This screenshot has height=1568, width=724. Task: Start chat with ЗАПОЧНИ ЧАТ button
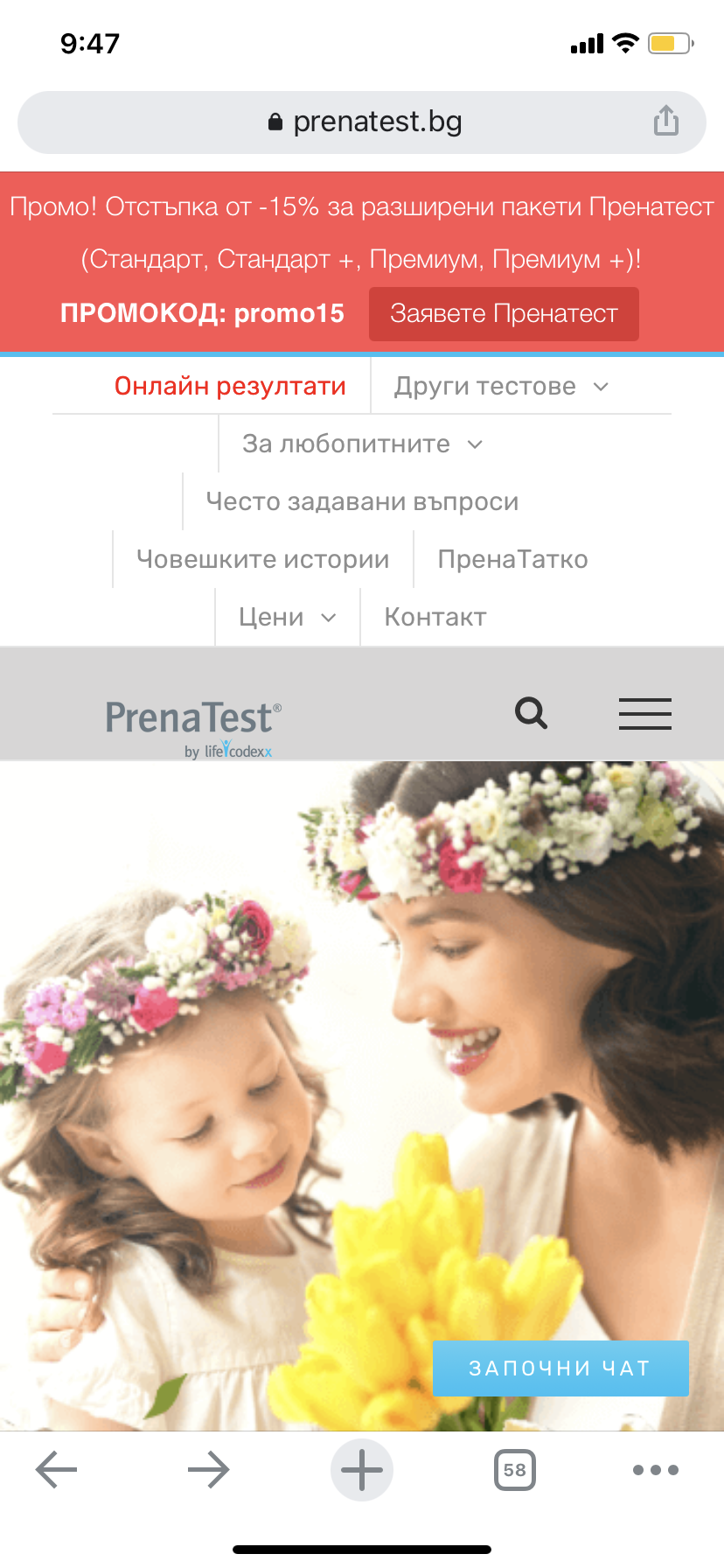click(560, 1368)
